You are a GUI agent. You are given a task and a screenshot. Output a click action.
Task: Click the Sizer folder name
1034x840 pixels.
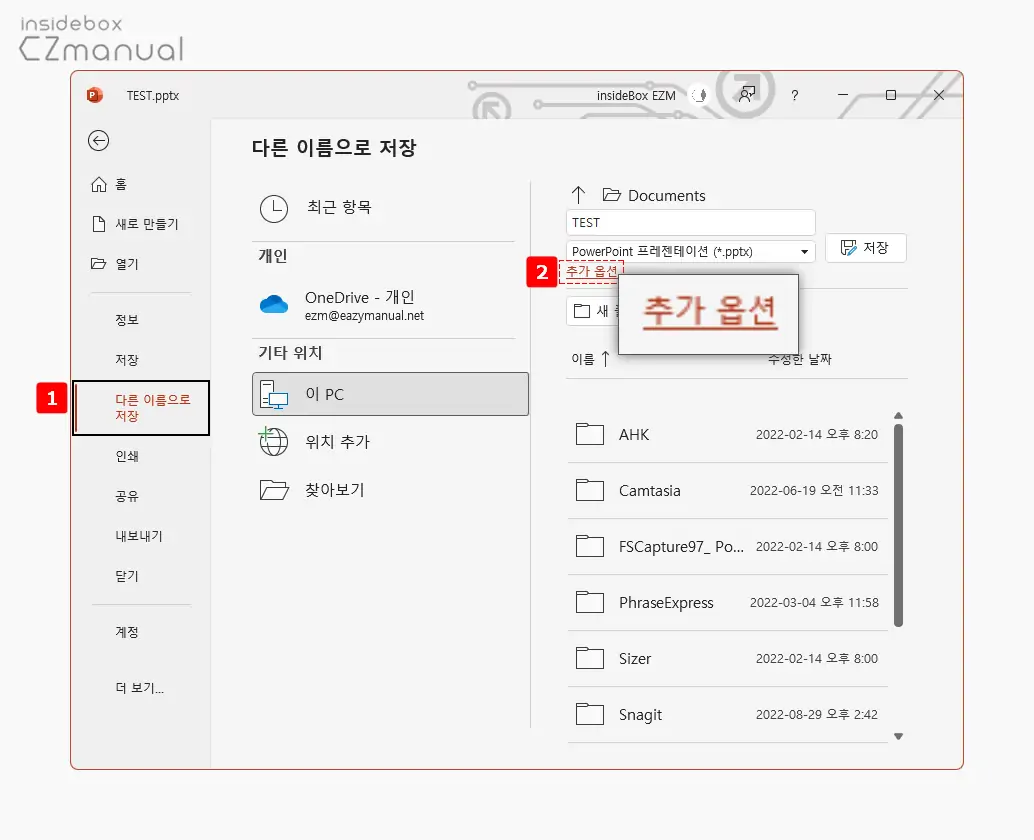pyautogui.click(x=635, y=659)
